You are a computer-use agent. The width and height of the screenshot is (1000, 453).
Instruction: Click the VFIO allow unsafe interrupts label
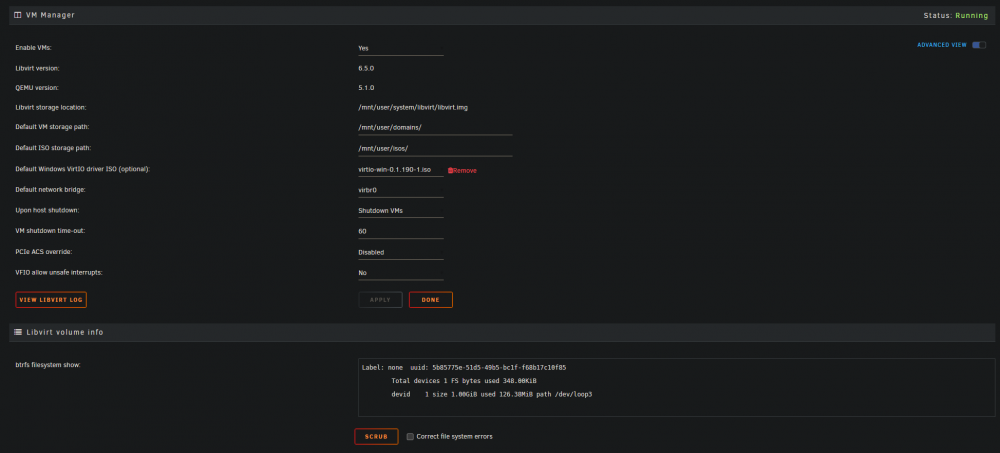tap(59, 272)
